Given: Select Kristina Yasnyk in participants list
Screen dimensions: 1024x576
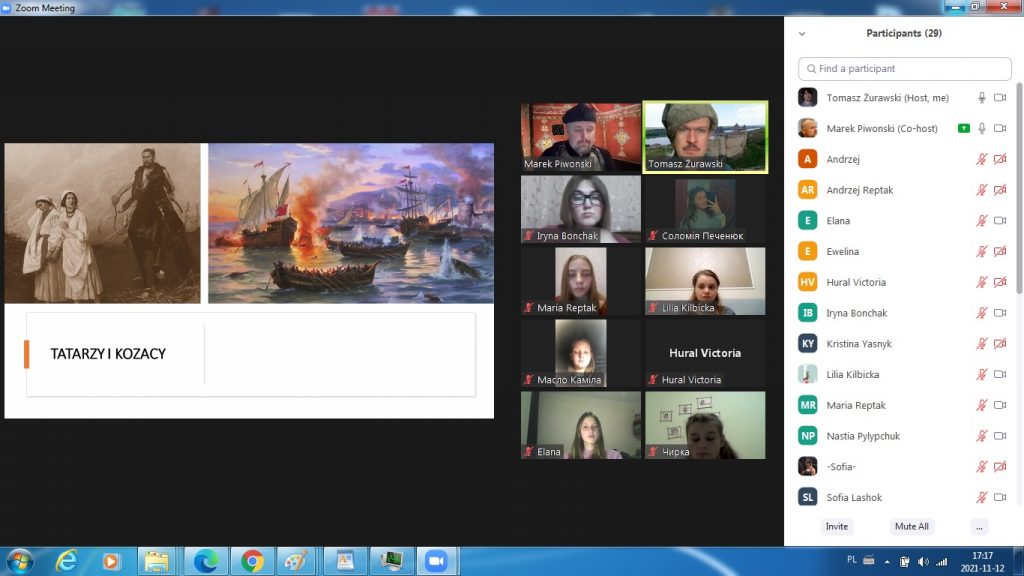Looking at the screenshot, I should coord(859,344).
